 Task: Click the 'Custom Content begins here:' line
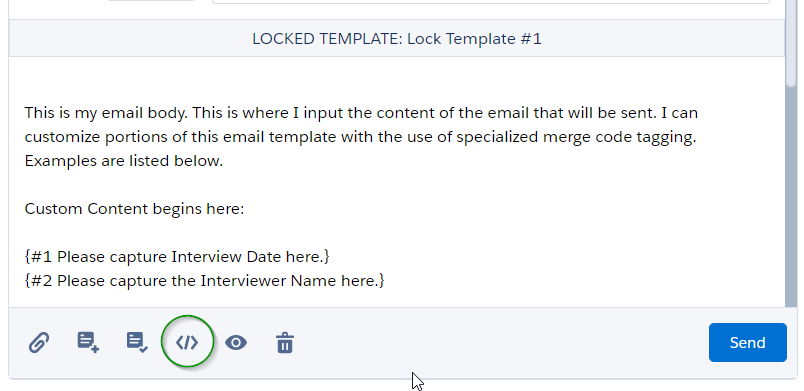(x=134, y=209)
